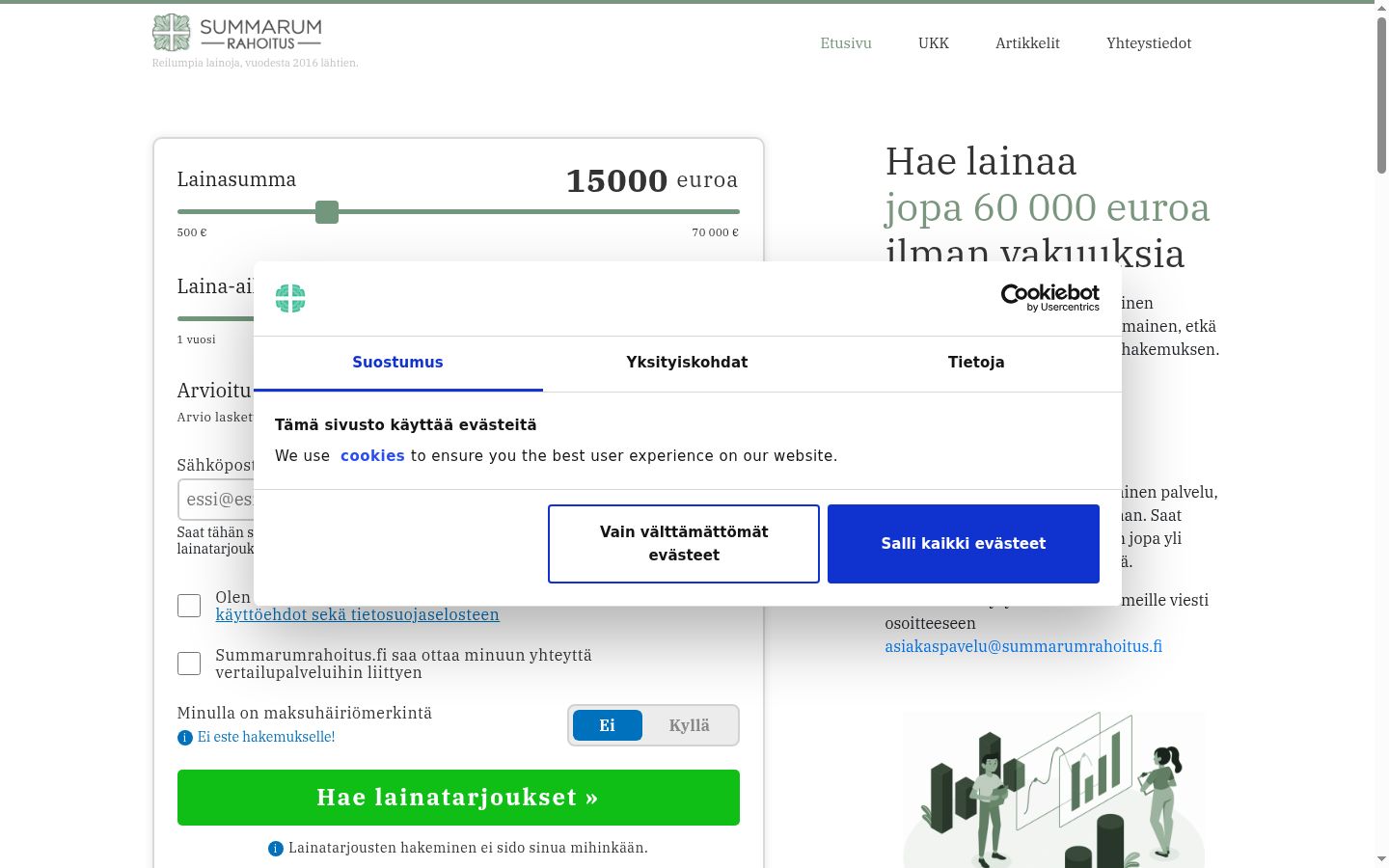Accept only necessary cookies (Vain välttämättömät evästeet)
1389x868 pixels.
[684, 544]
